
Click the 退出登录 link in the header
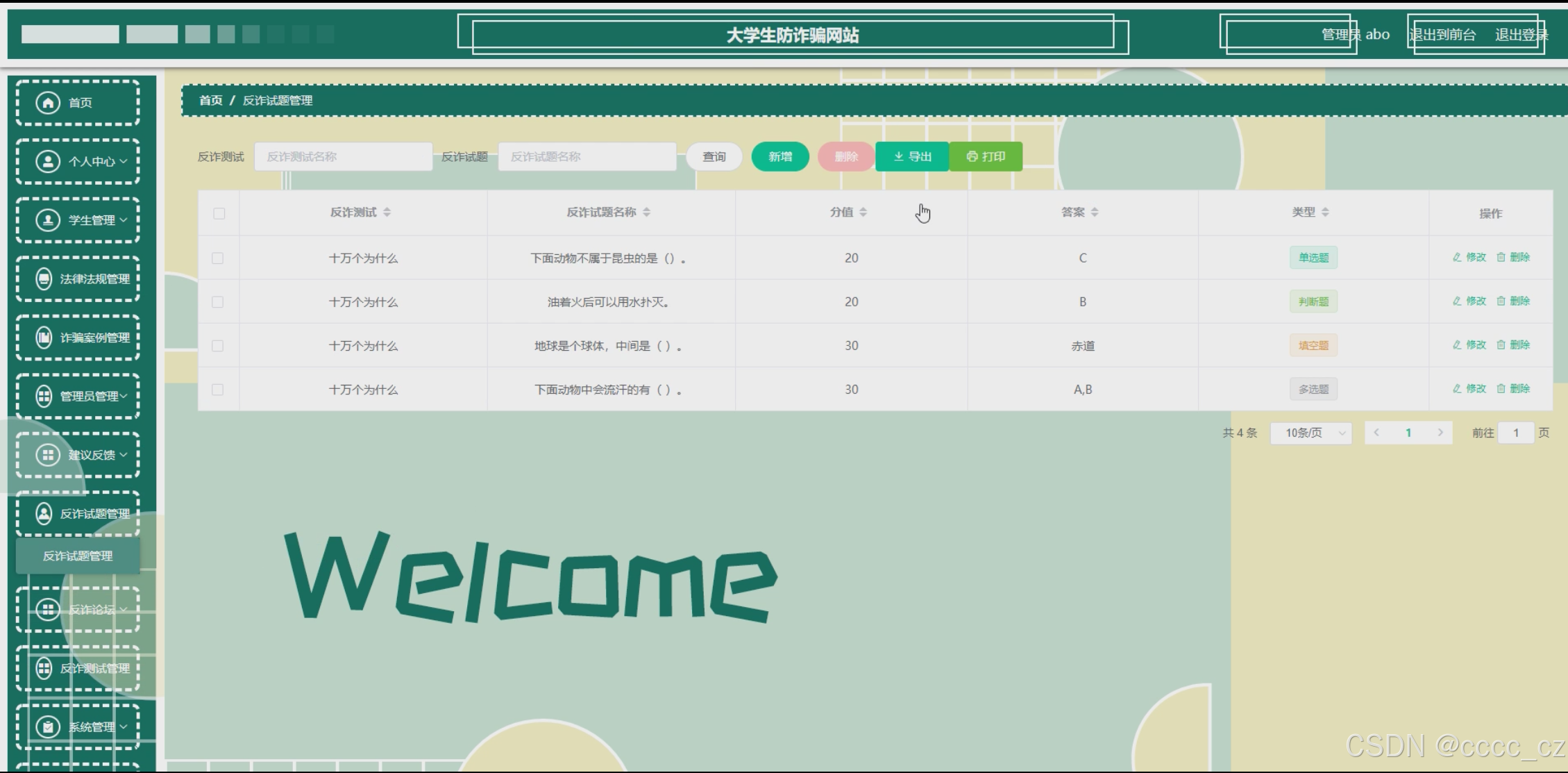click(1520, 35)
